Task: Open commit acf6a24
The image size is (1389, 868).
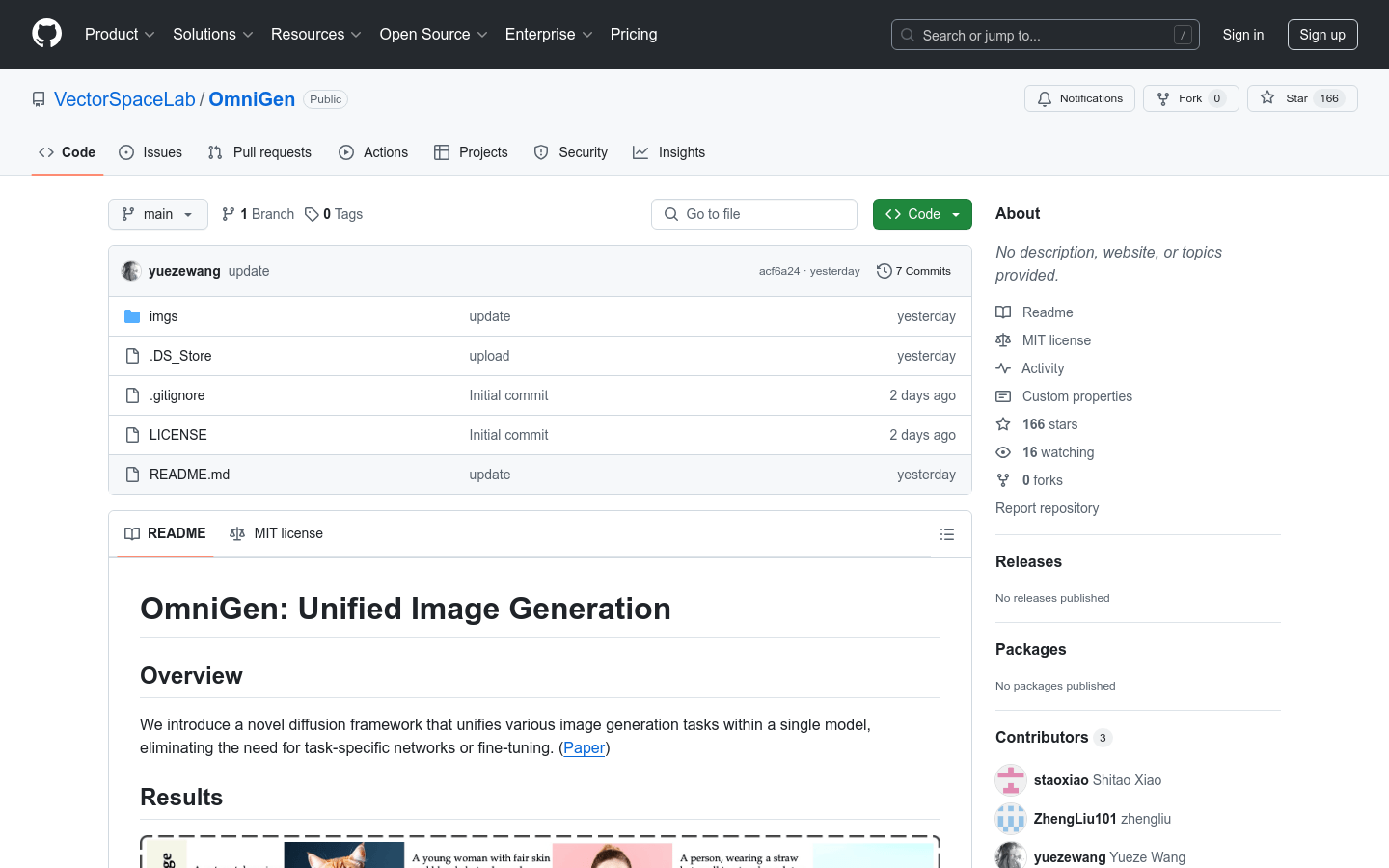Action: [x=779, y=271]
